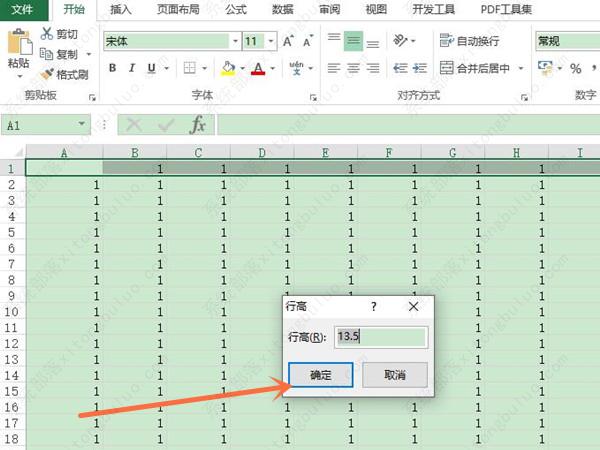Click the Cut scissors icon
The height and width of the screenshot is (450, 600).
(49, 34)
